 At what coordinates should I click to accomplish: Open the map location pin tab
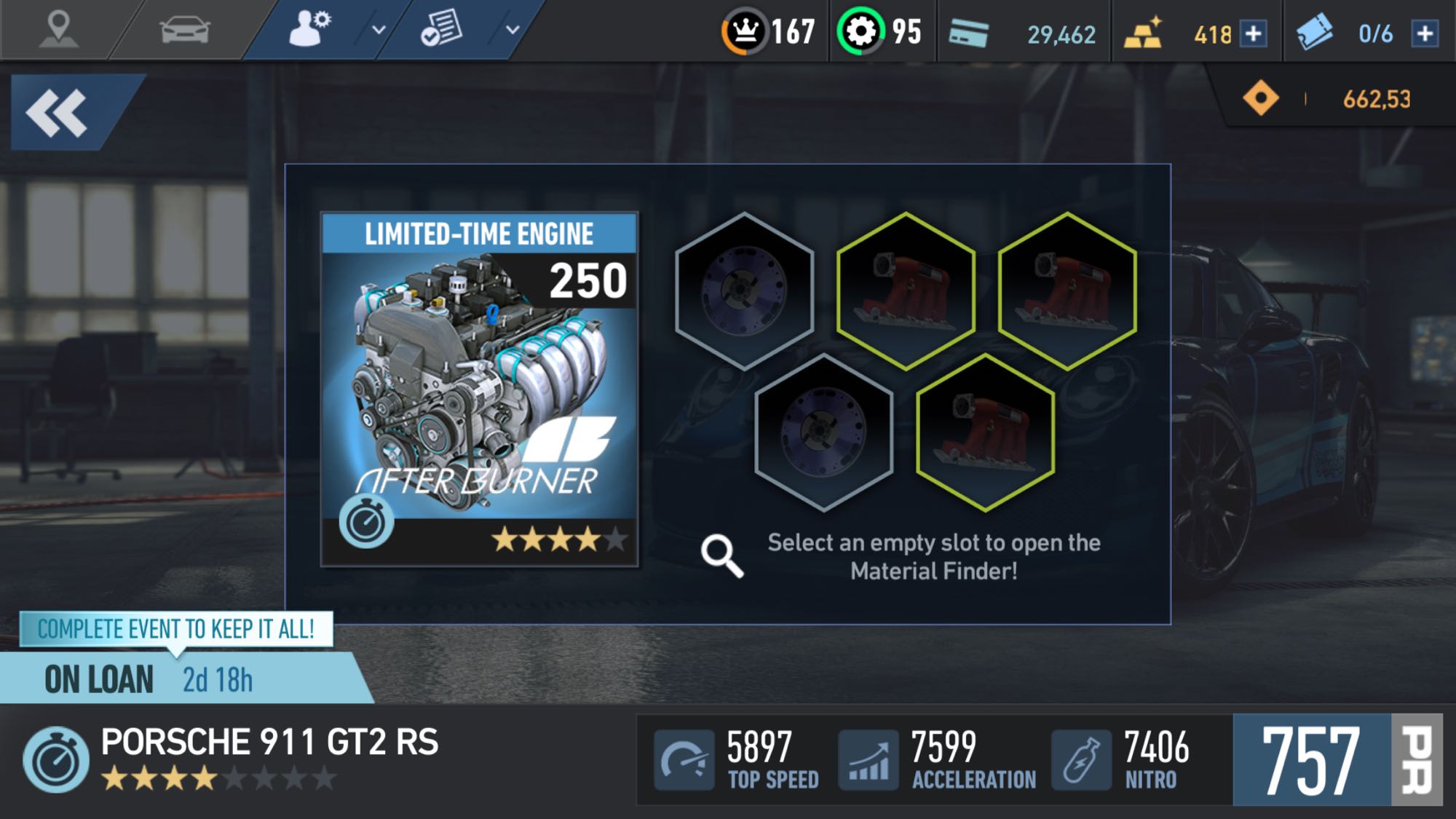(x=58, y=29)
